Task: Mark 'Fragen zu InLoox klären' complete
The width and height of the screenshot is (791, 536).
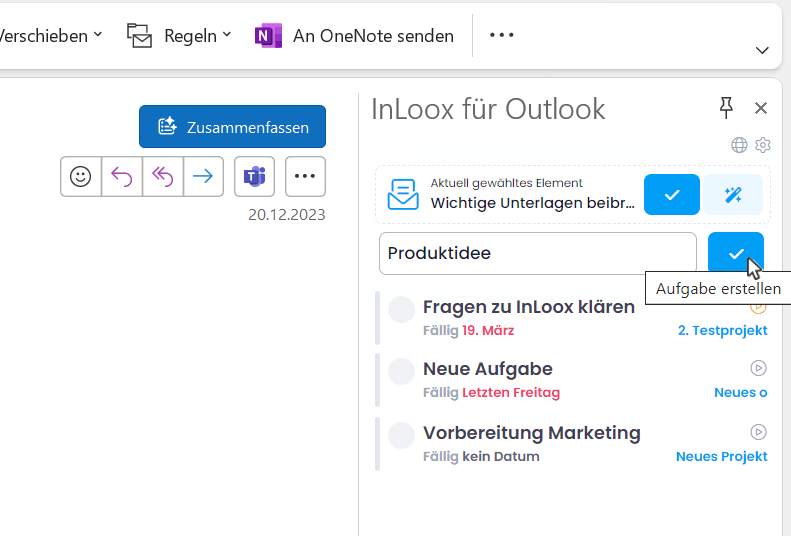Action: [402, 309]
